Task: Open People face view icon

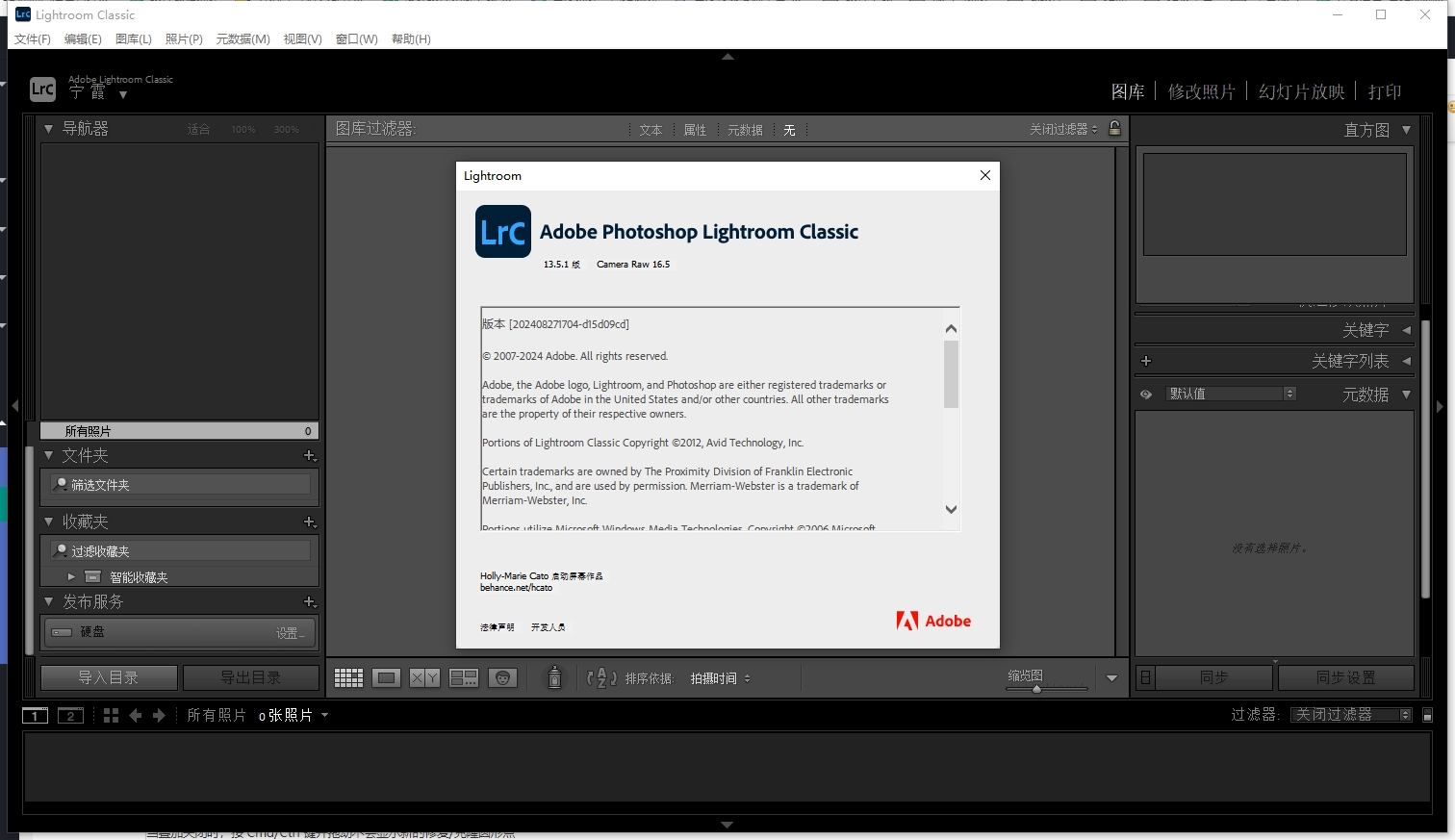Action: click(x=502, y=678)
